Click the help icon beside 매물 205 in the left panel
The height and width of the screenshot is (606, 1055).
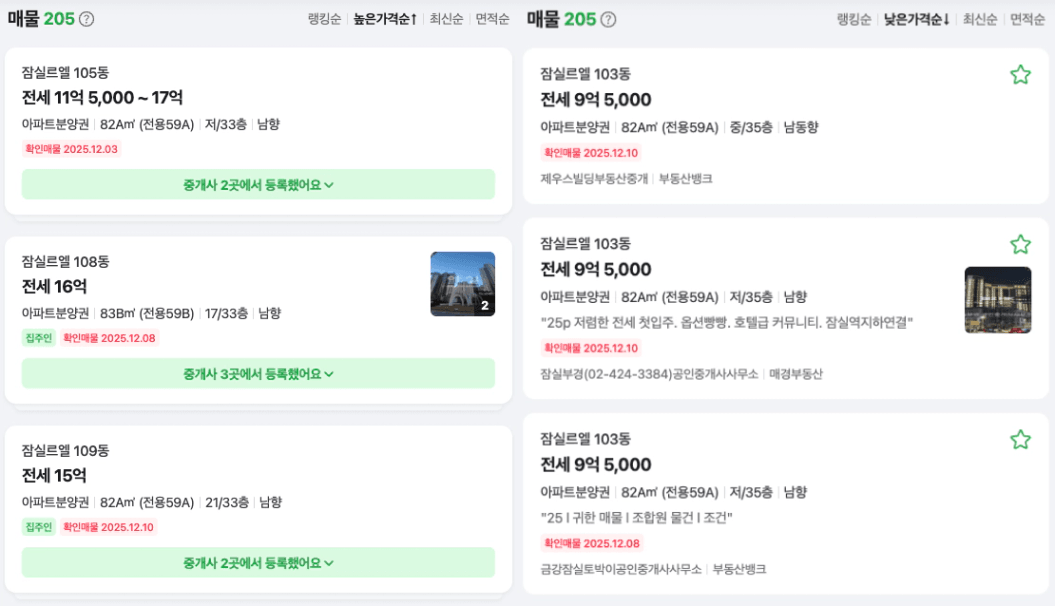pyautogui.click(x=87, y=19)
